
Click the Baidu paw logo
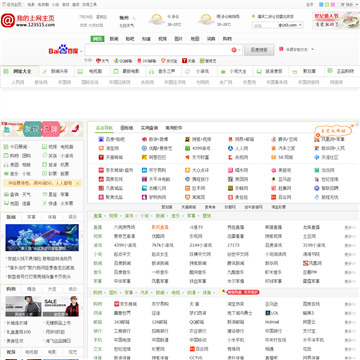[63, 50]
